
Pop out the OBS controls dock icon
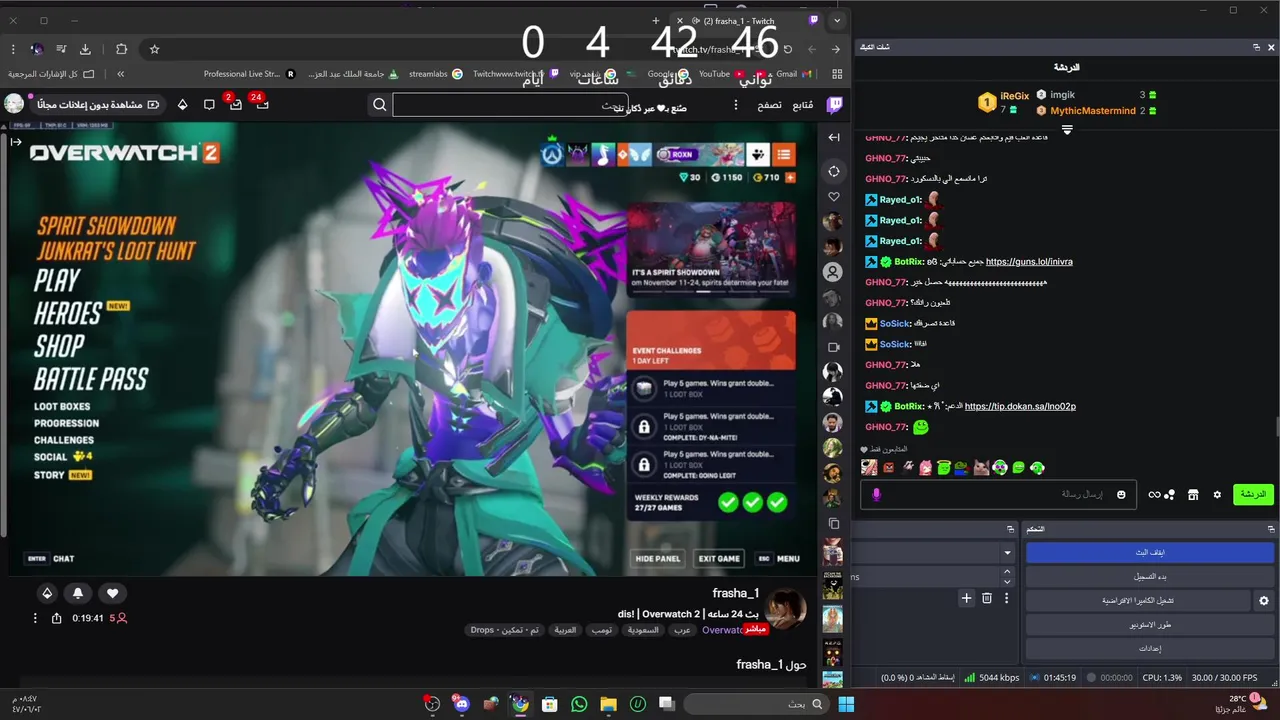click(x=1271, y=529)
